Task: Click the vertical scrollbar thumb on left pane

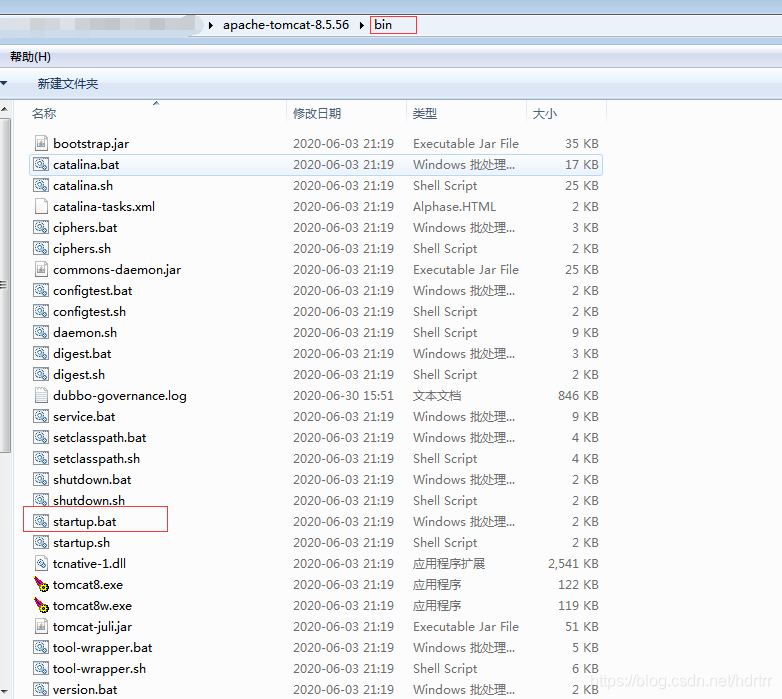Action: click(x=4, y=285)
